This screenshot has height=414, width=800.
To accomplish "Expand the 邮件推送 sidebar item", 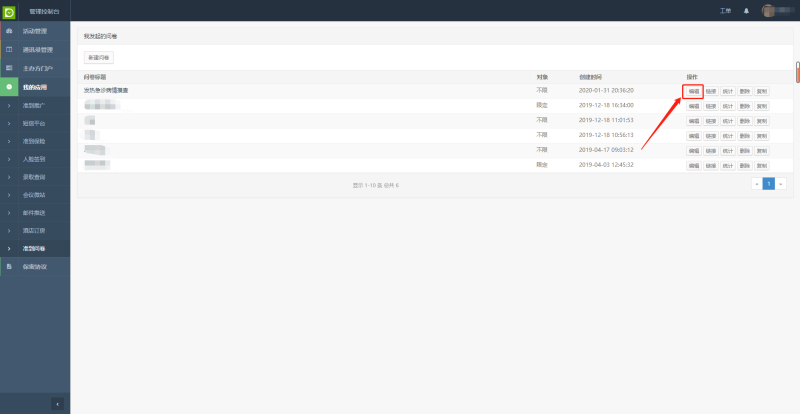I will pos(34,213).
